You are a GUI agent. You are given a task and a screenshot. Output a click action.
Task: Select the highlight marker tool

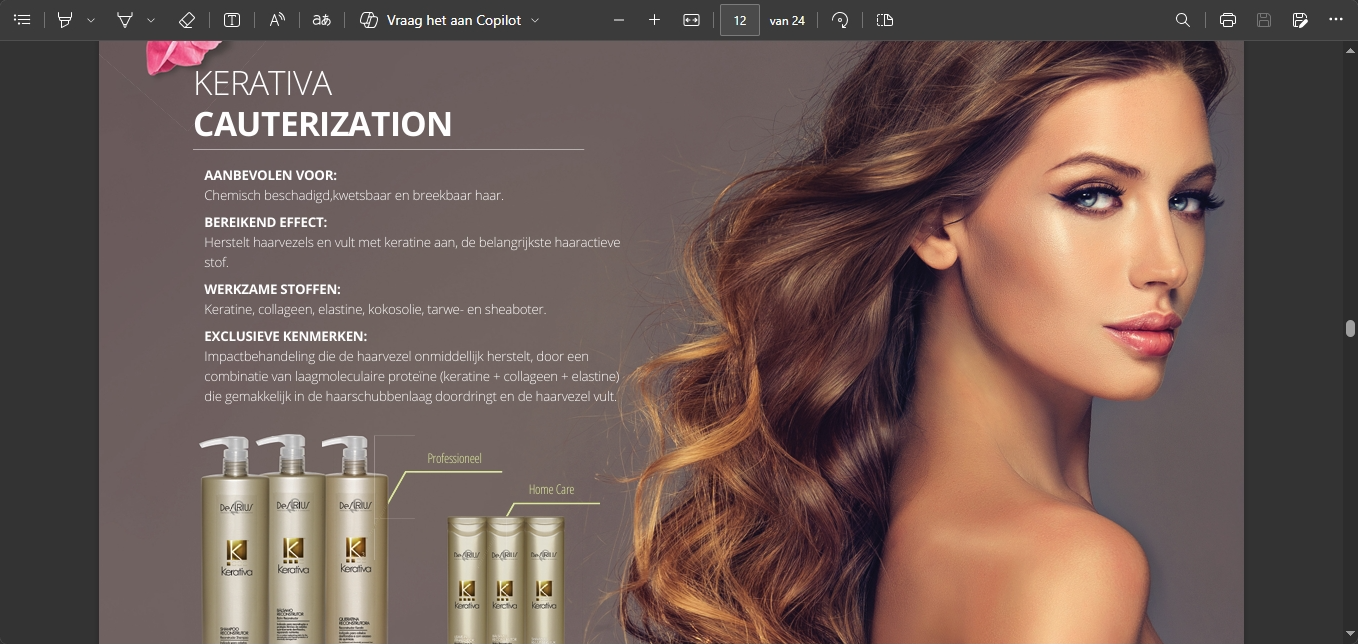[x=65, y=20]
